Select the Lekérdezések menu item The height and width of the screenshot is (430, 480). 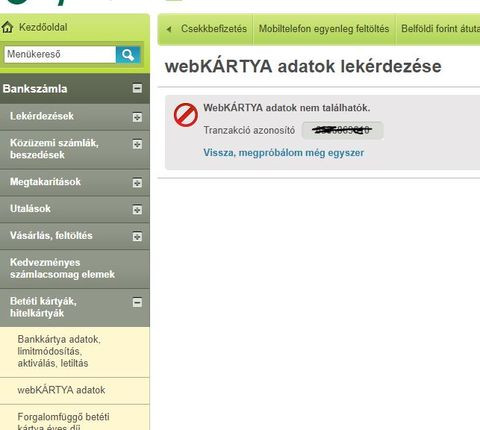[x=42, y=116]
